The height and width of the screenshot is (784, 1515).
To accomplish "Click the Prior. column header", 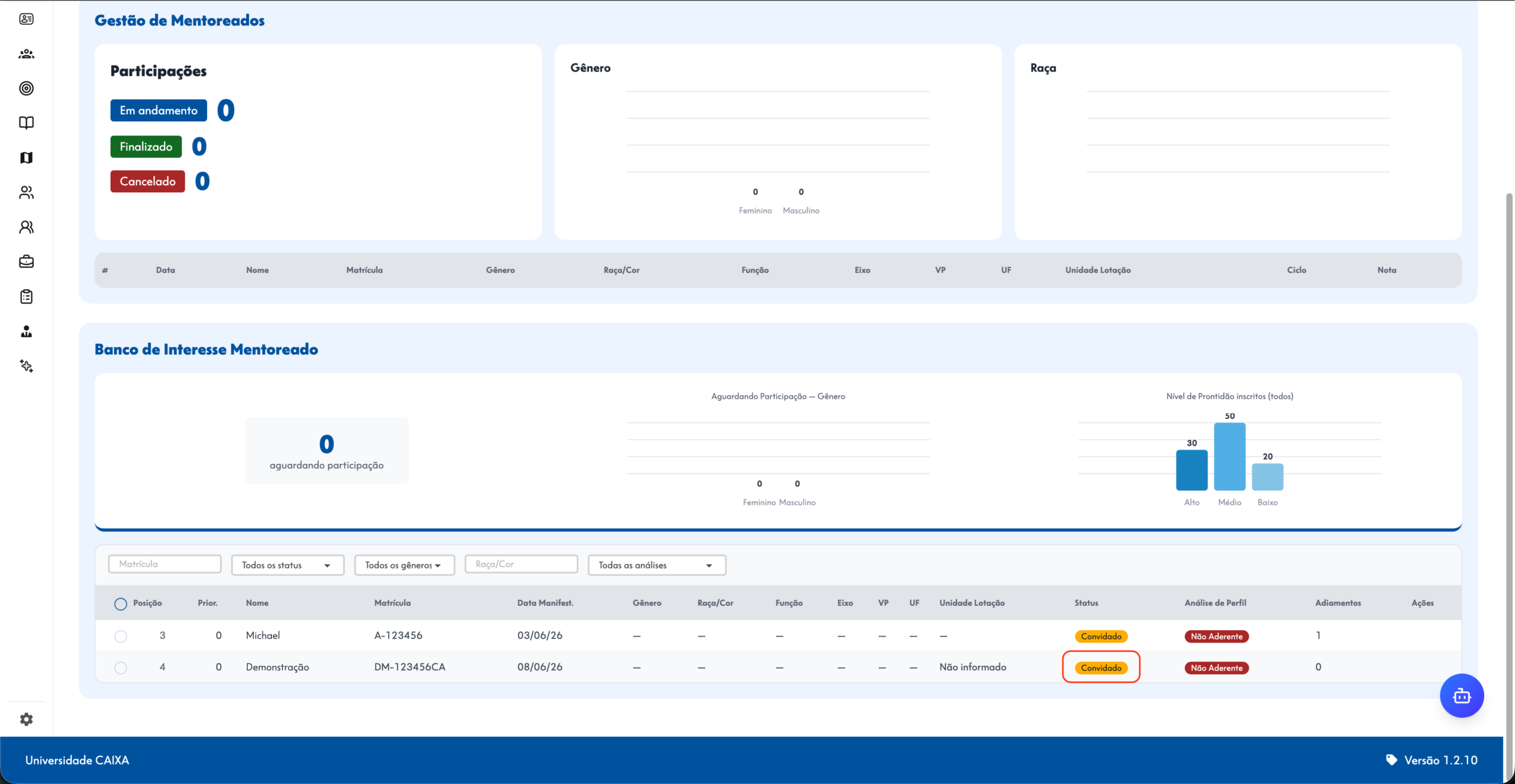I will (x=208, y=603).
